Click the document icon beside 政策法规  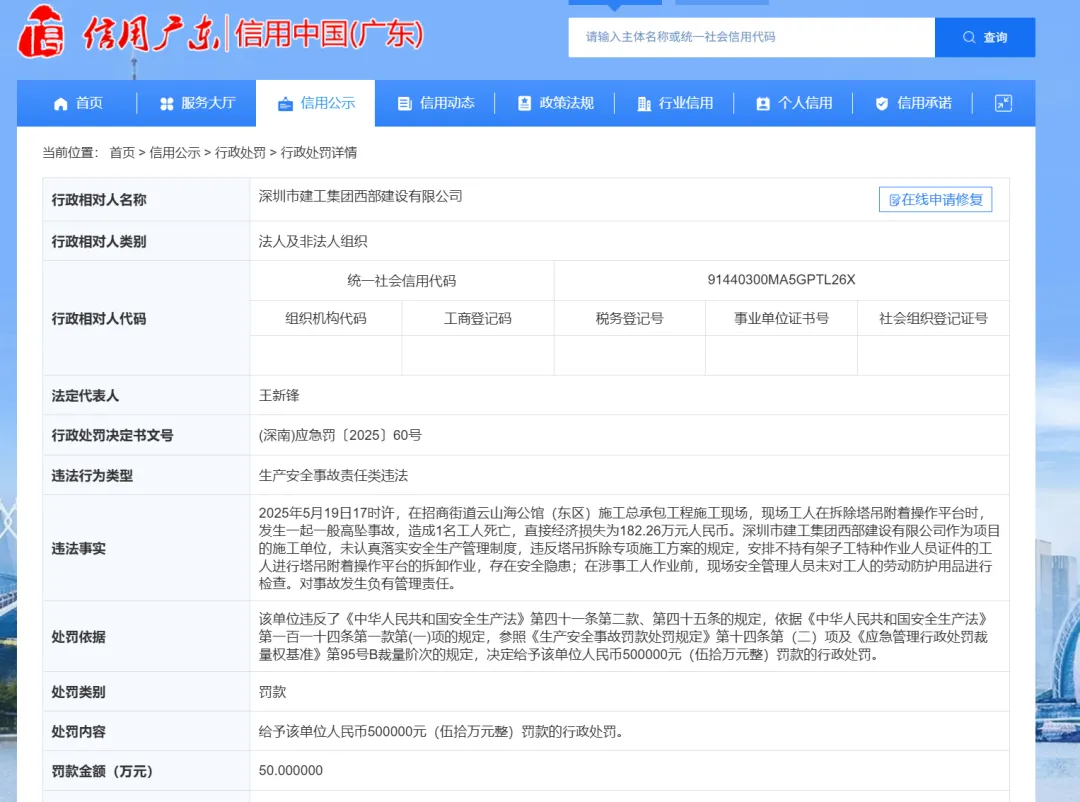[524, 103]
